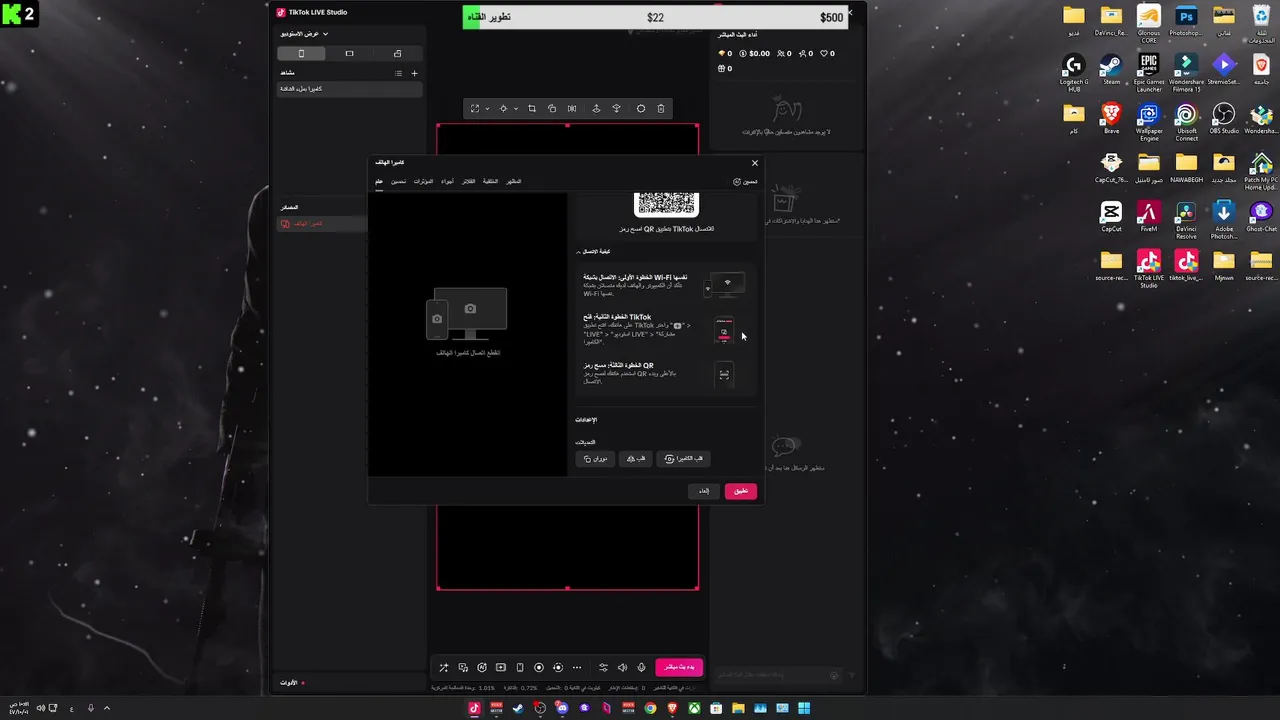Click the قلب الكاميرا flip camera button
Viewport: 1280px width, 720px height.
pyautogui.click(x=684, y=458)
